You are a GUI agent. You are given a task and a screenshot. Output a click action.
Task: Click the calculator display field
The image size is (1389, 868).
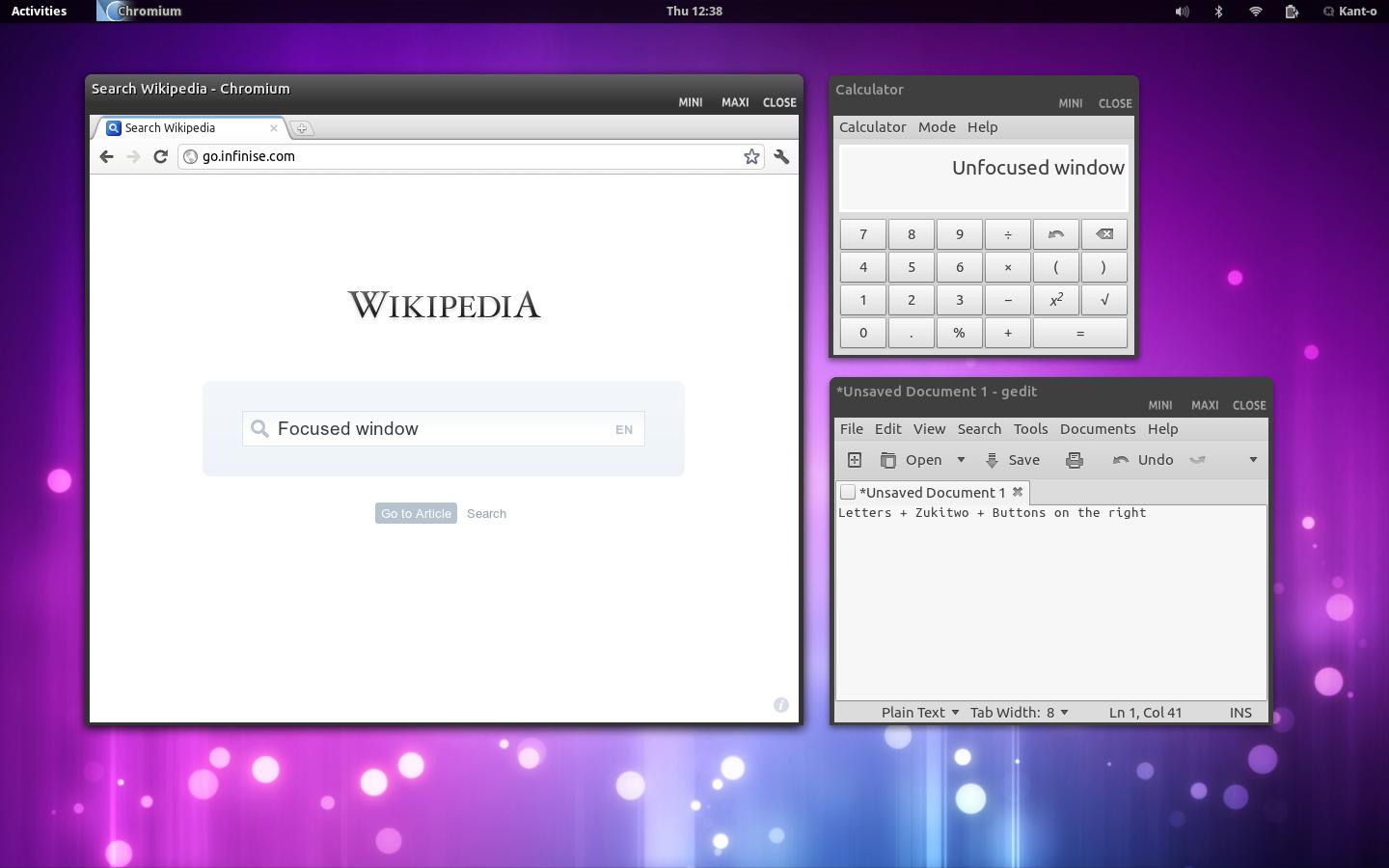coord(984,178)
